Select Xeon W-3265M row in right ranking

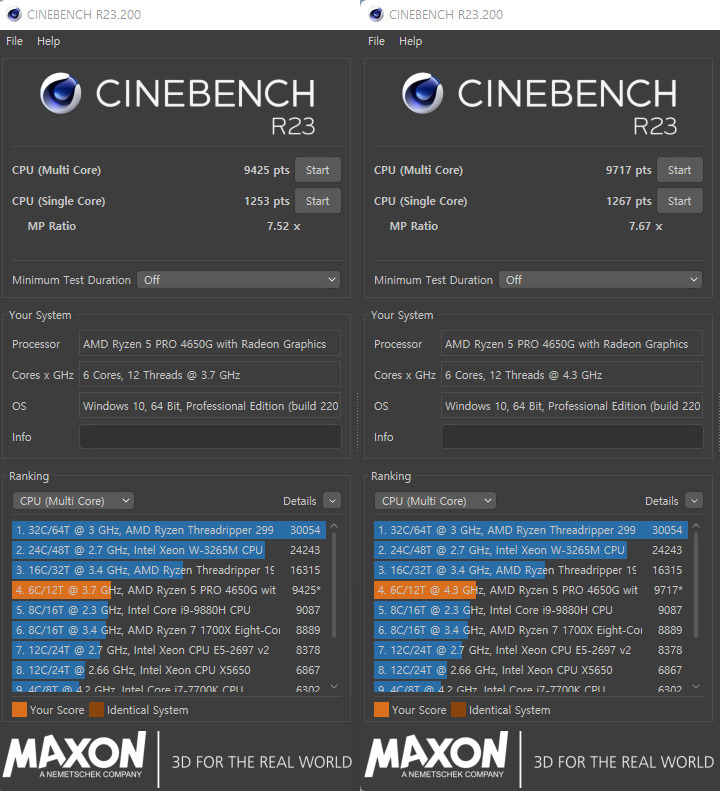click(531, 550)
